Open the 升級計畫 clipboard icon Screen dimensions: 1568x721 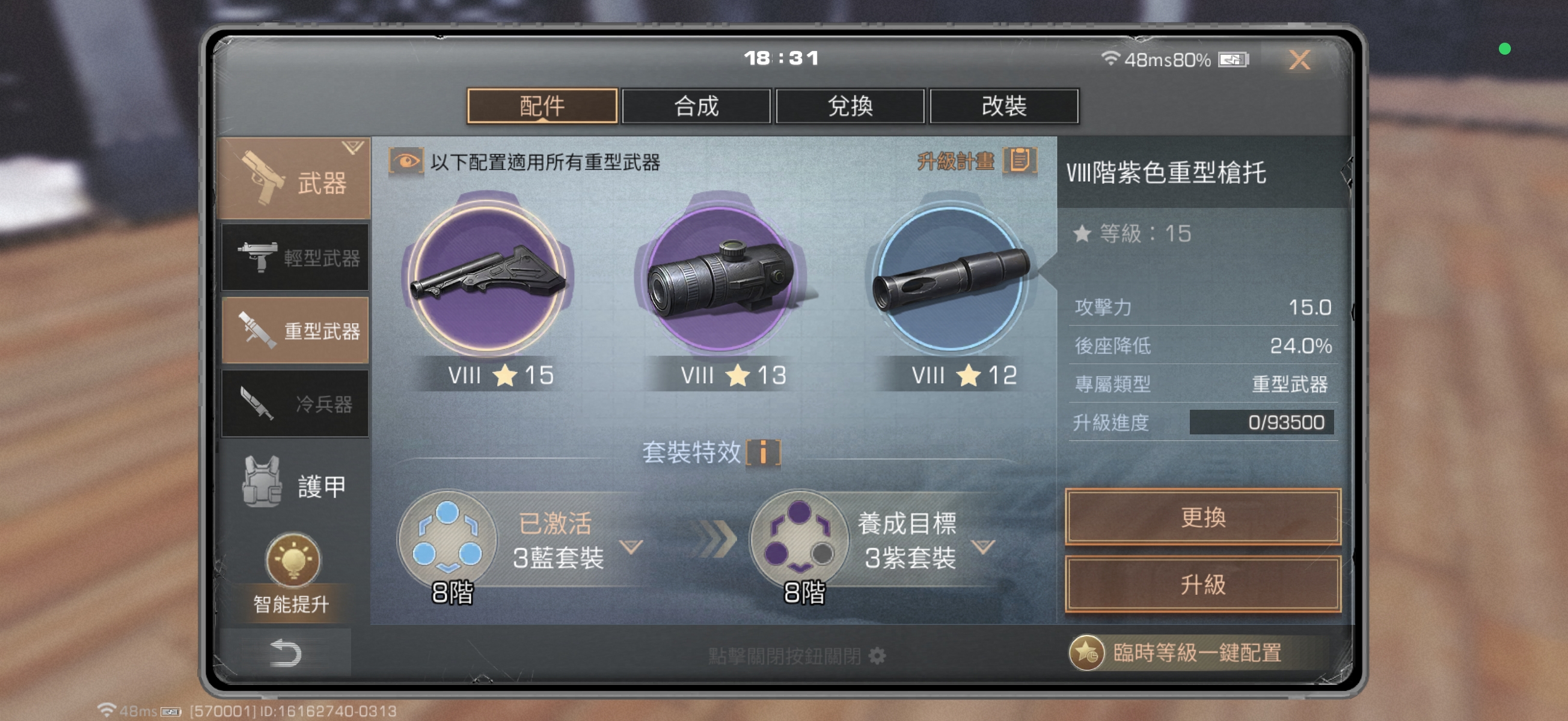(1019, 160)
